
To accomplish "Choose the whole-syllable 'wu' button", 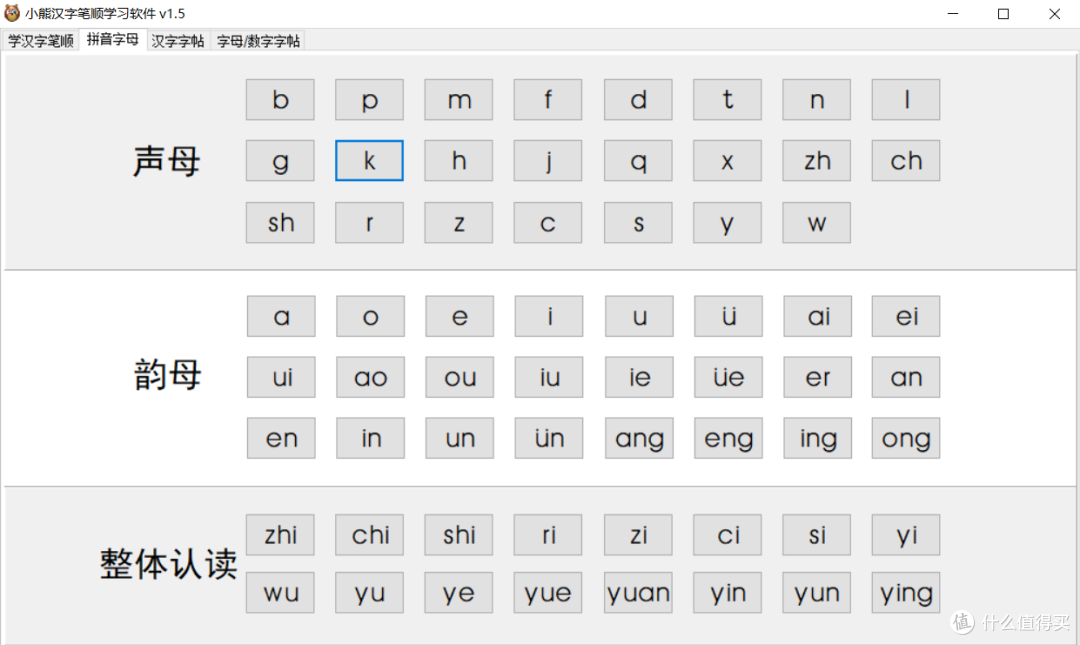I will [x=280, y=593].
